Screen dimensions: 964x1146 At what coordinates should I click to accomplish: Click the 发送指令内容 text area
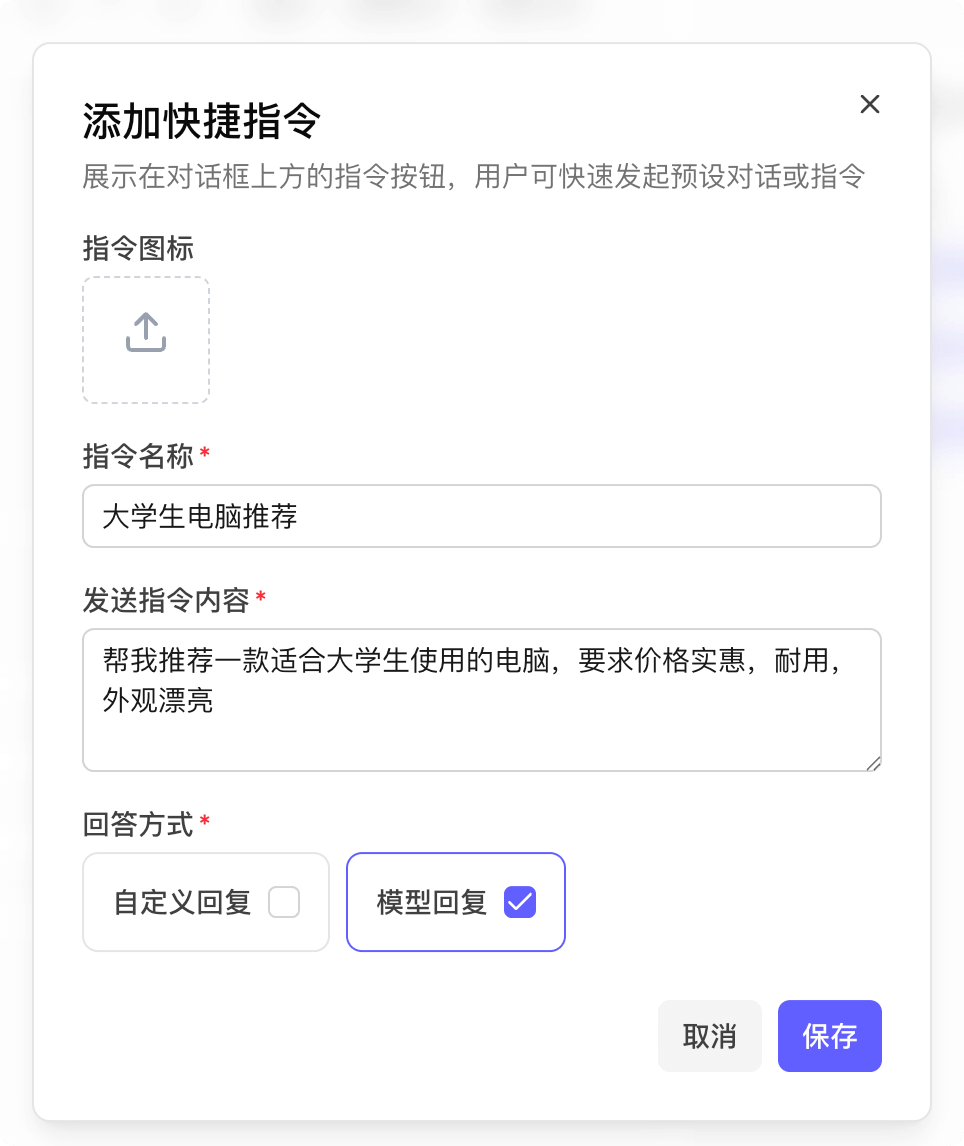pos(482,700)
